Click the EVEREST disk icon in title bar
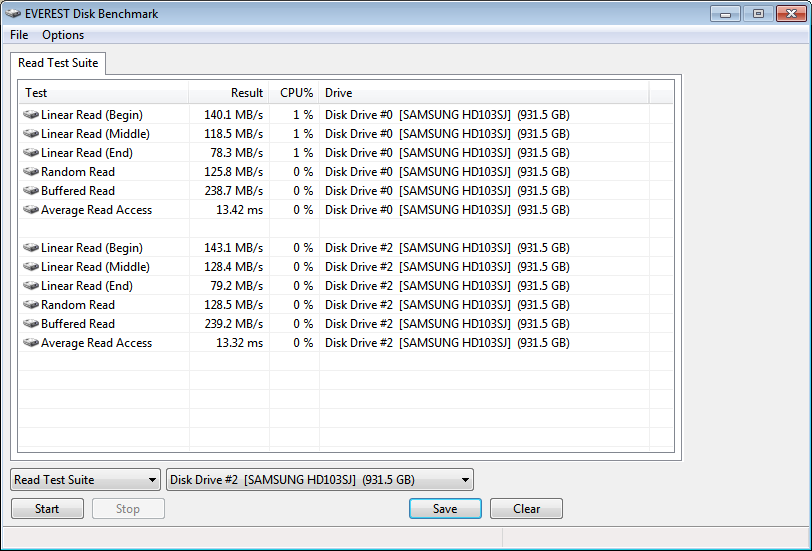812x551 pixels. coord(13,13)
